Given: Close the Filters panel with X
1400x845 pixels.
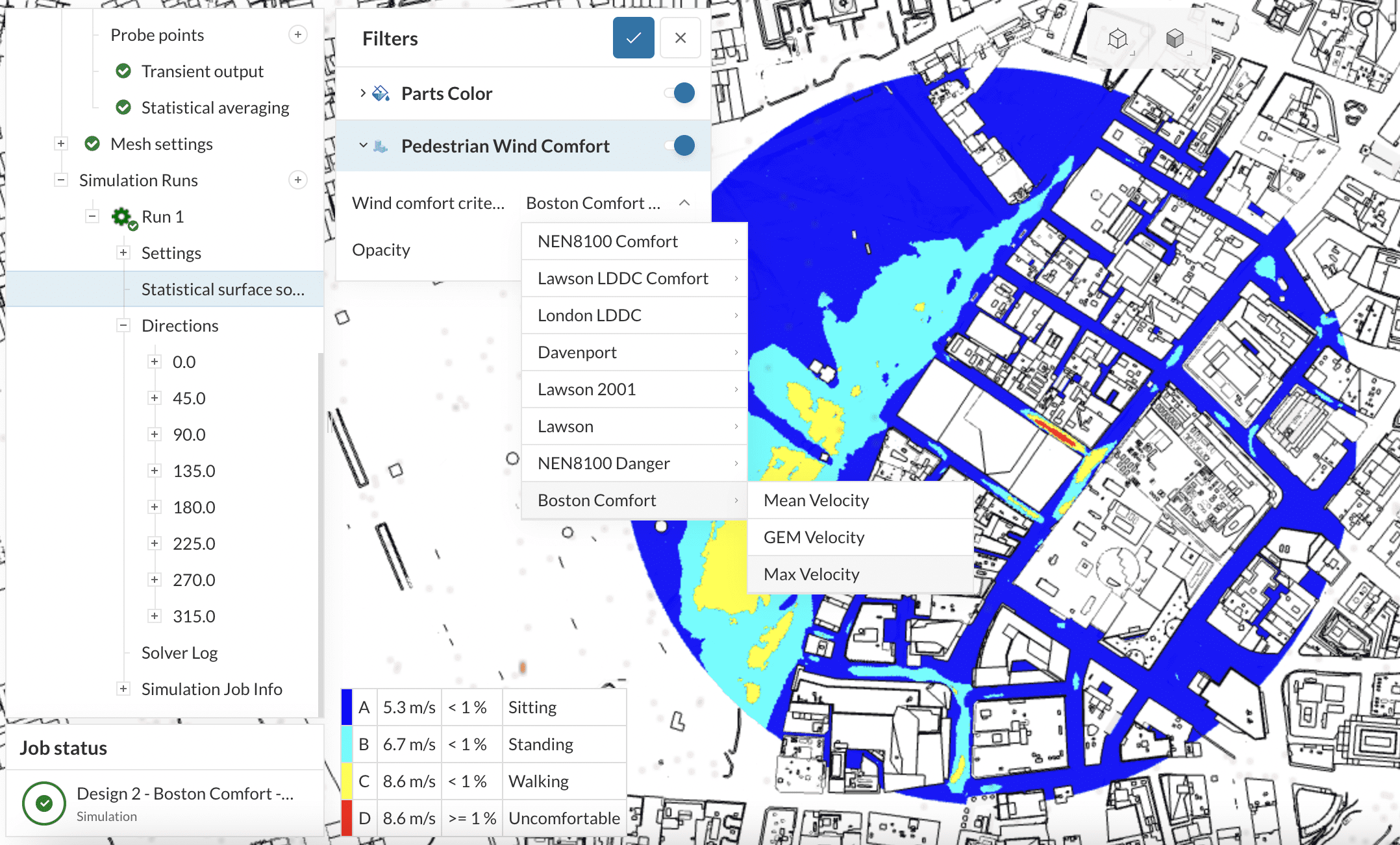Looking at the screenshot, I should pos(680,38).
